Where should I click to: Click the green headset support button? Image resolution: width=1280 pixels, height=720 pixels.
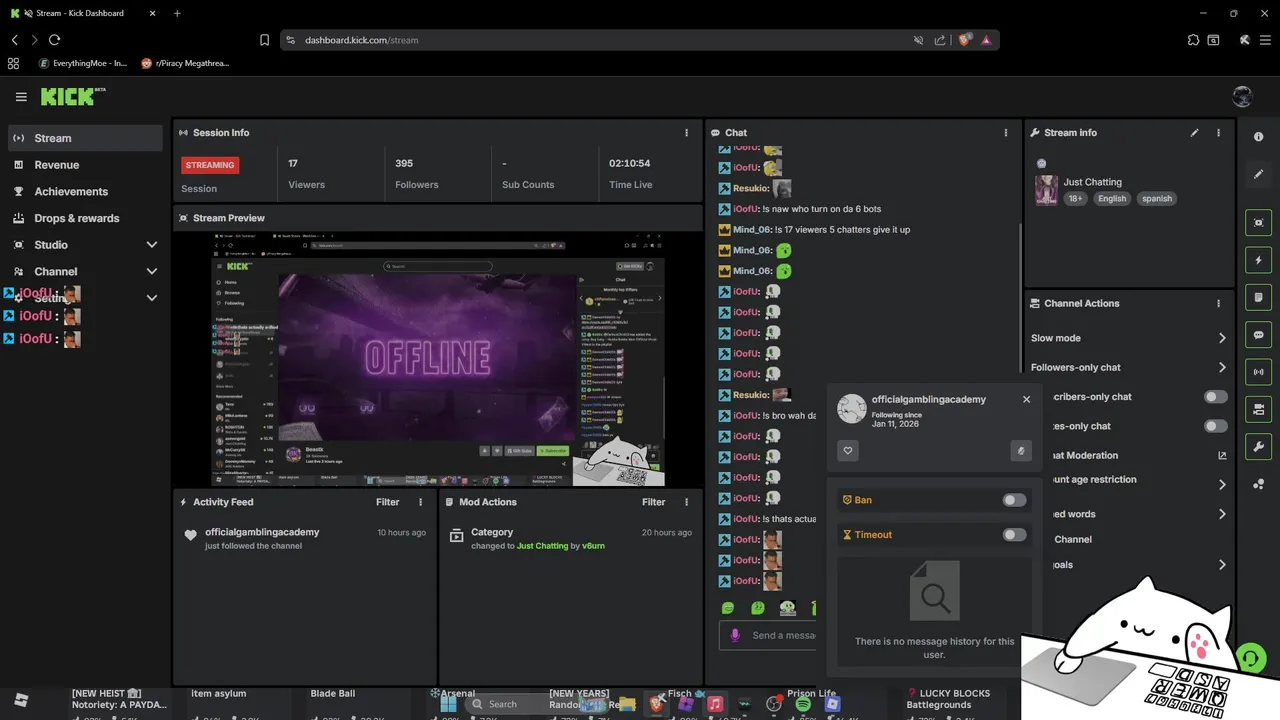point(1250,659)
